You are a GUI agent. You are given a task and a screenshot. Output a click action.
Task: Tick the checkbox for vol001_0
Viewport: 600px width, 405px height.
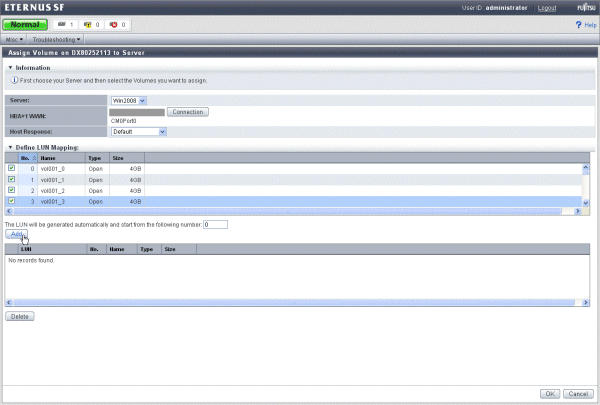11,168
